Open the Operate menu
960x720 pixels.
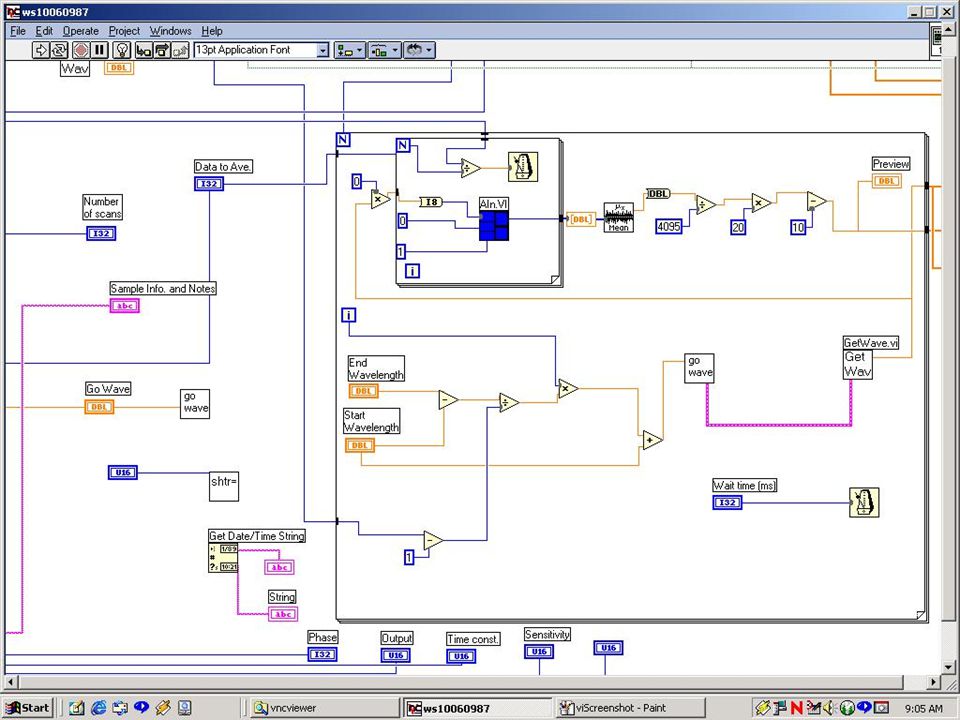(81, 31)
